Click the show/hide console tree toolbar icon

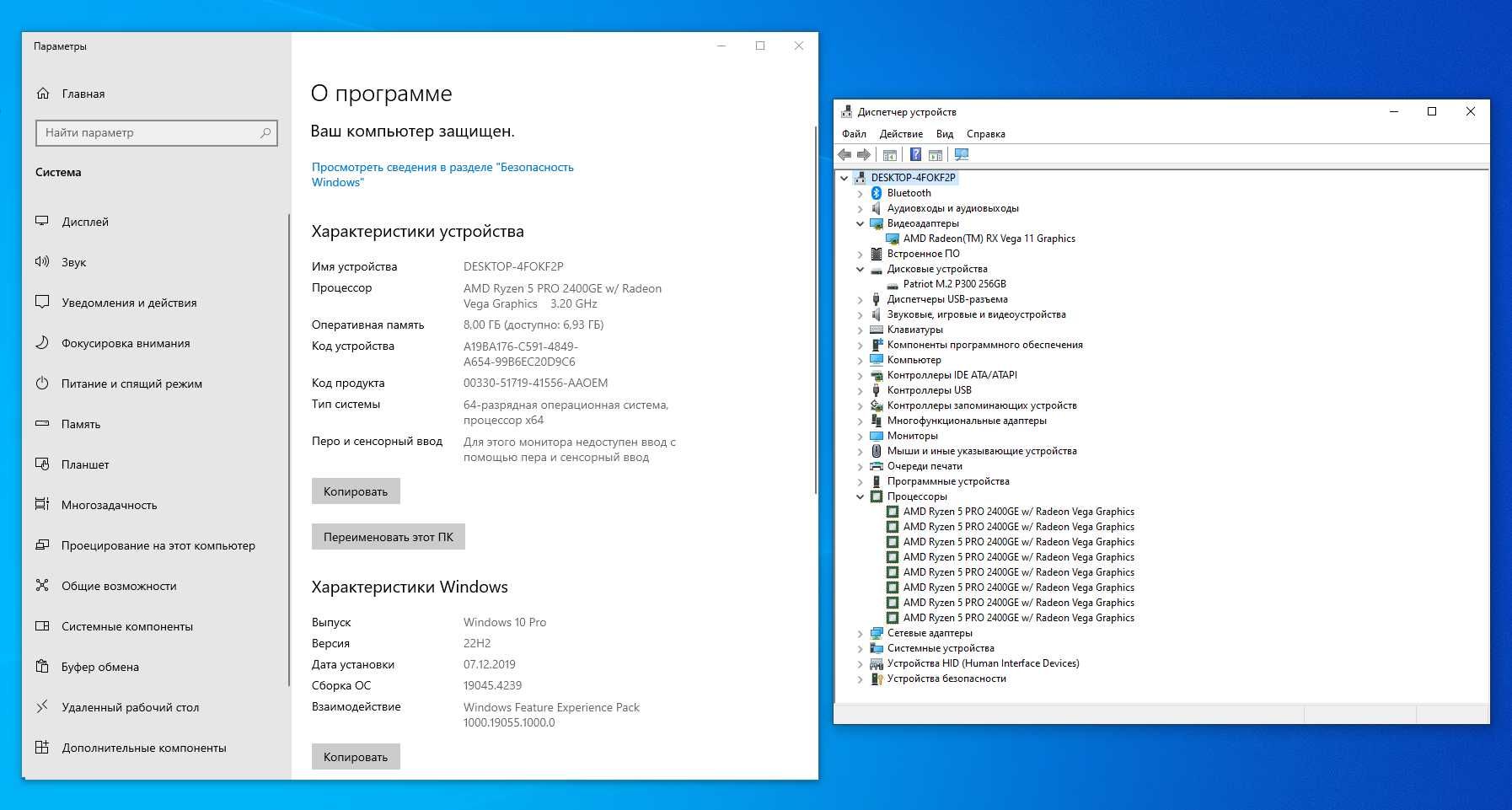(x=890, y=154)
